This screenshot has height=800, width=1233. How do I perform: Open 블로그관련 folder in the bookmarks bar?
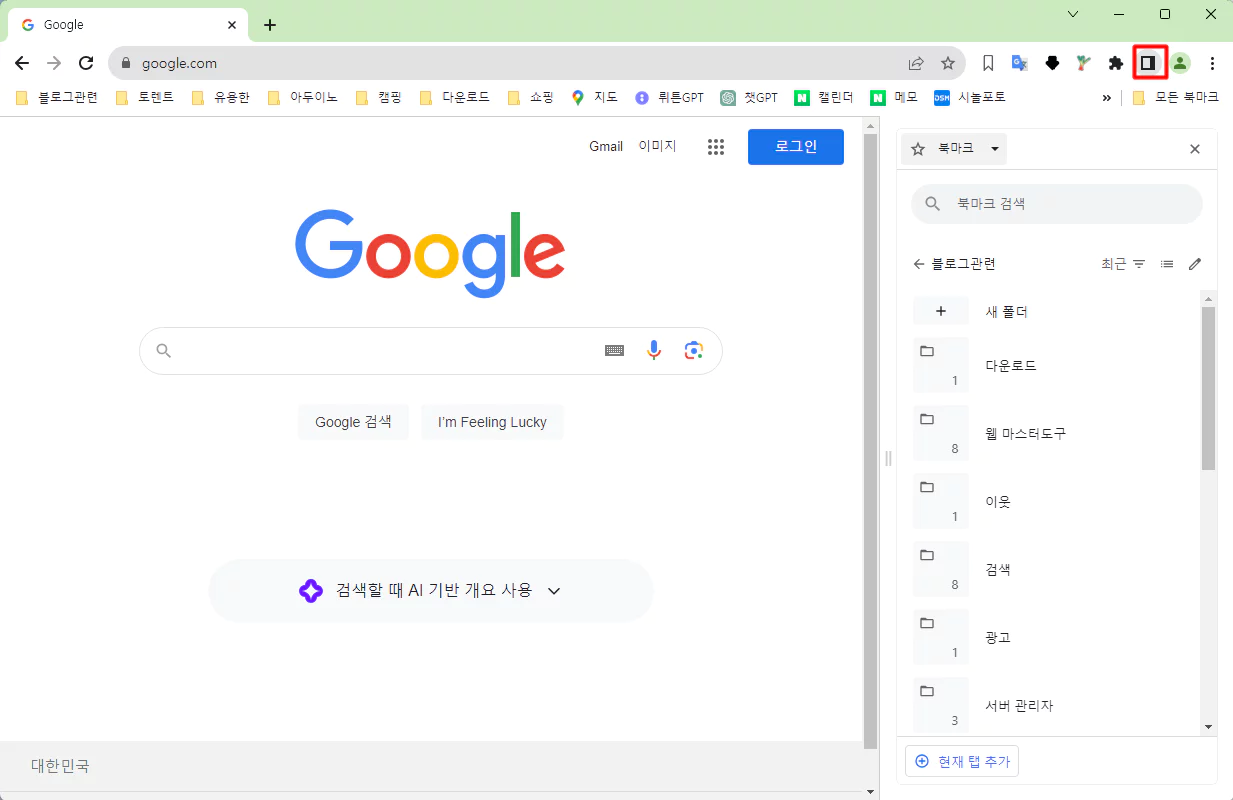pyautogui.click(x=56, y=97)
